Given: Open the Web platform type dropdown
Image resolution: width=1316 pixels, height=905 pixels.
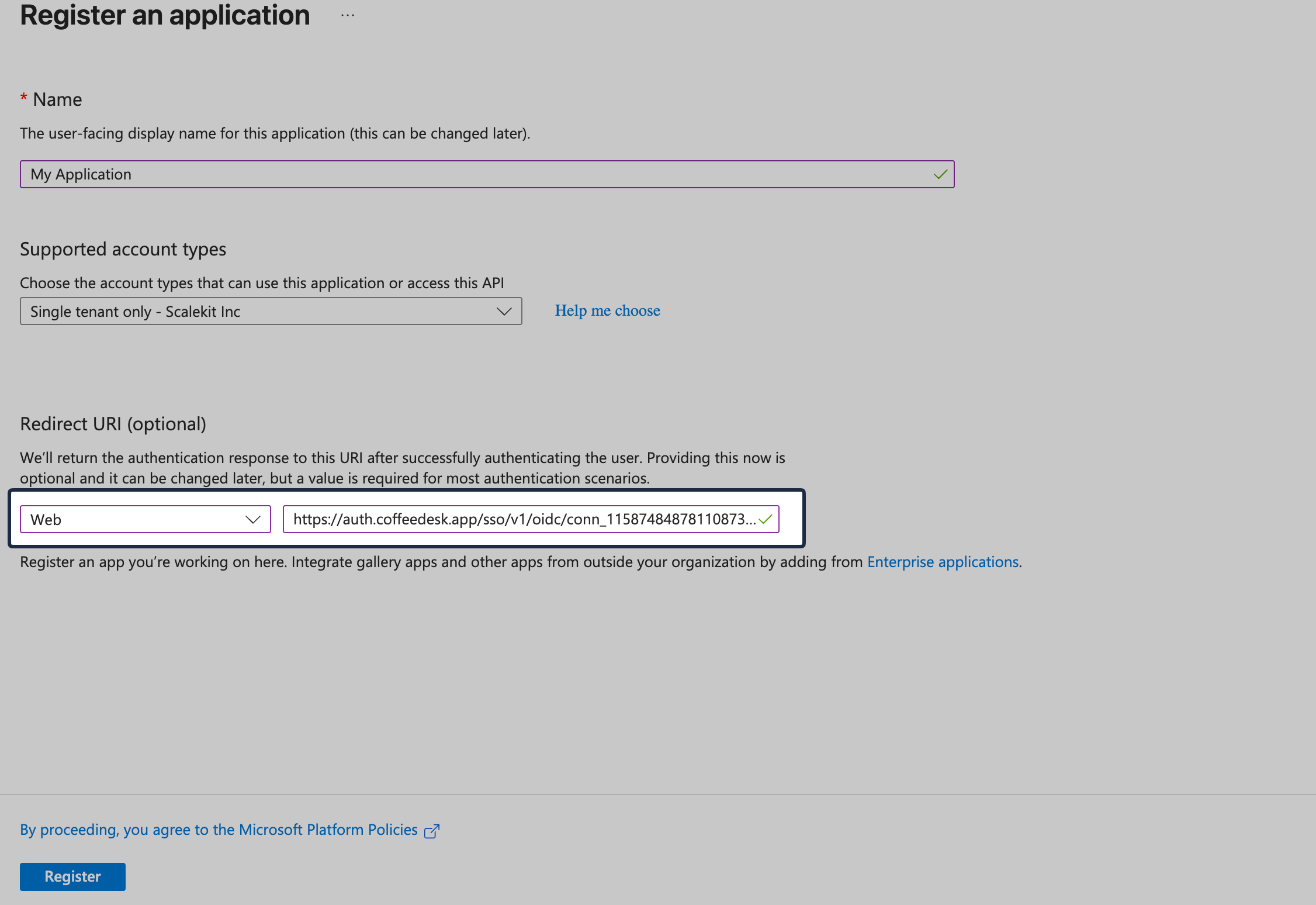Looking at the screenshot, I should tap(145, 519).
